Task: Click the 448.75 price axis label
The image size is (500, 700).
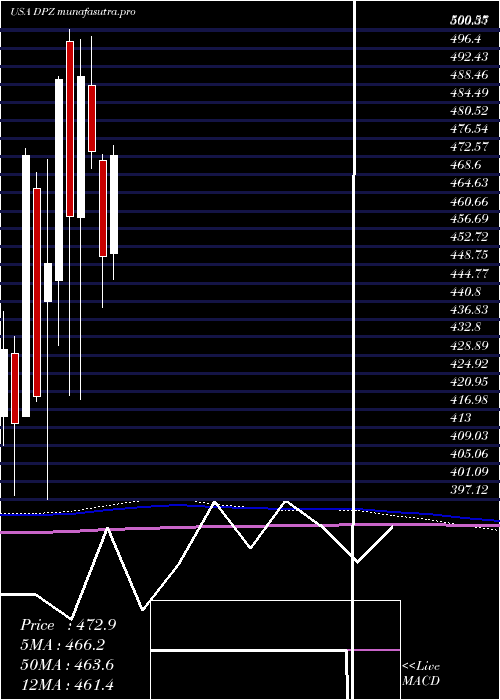Action: [x=469, y=255]
